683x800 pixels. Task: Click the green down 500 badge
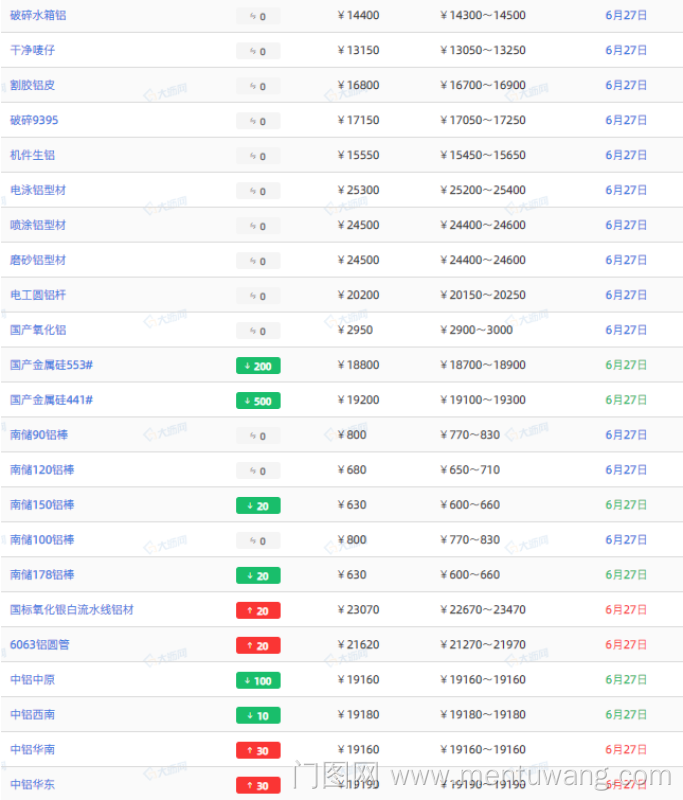pos(258,401)
